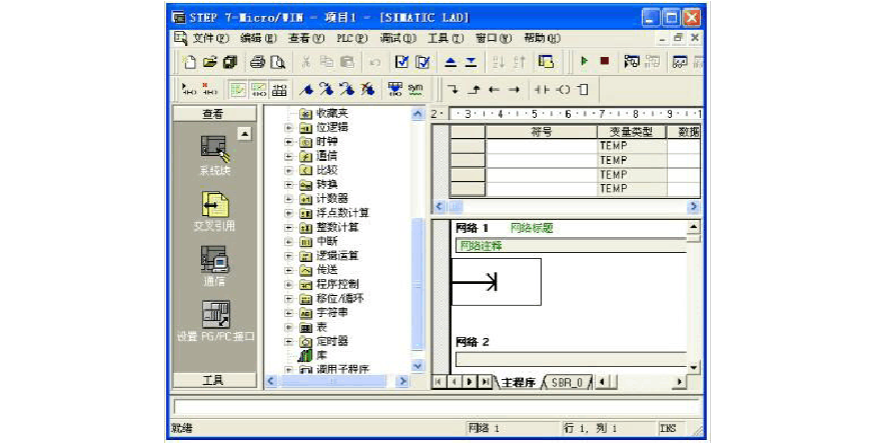Click the 网络注释 comment field
This screenshot has height=443, width=893.
pyautogui.click(x=571, y=246)
